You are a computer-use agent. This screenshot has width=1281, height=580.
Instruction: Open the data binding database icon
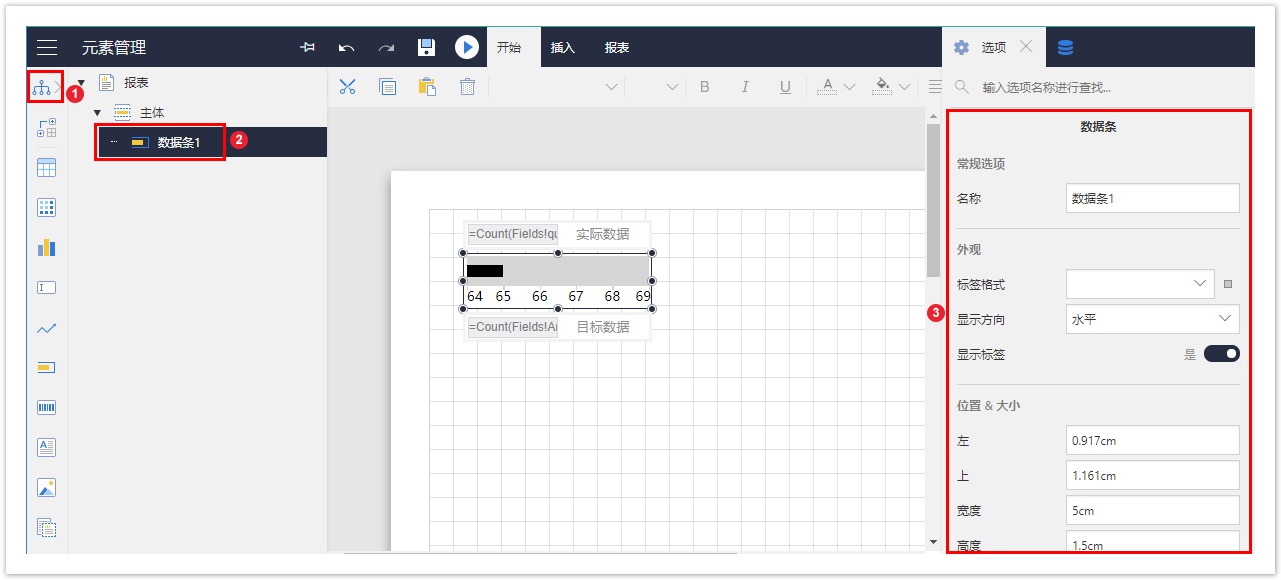click(1066, 47)
